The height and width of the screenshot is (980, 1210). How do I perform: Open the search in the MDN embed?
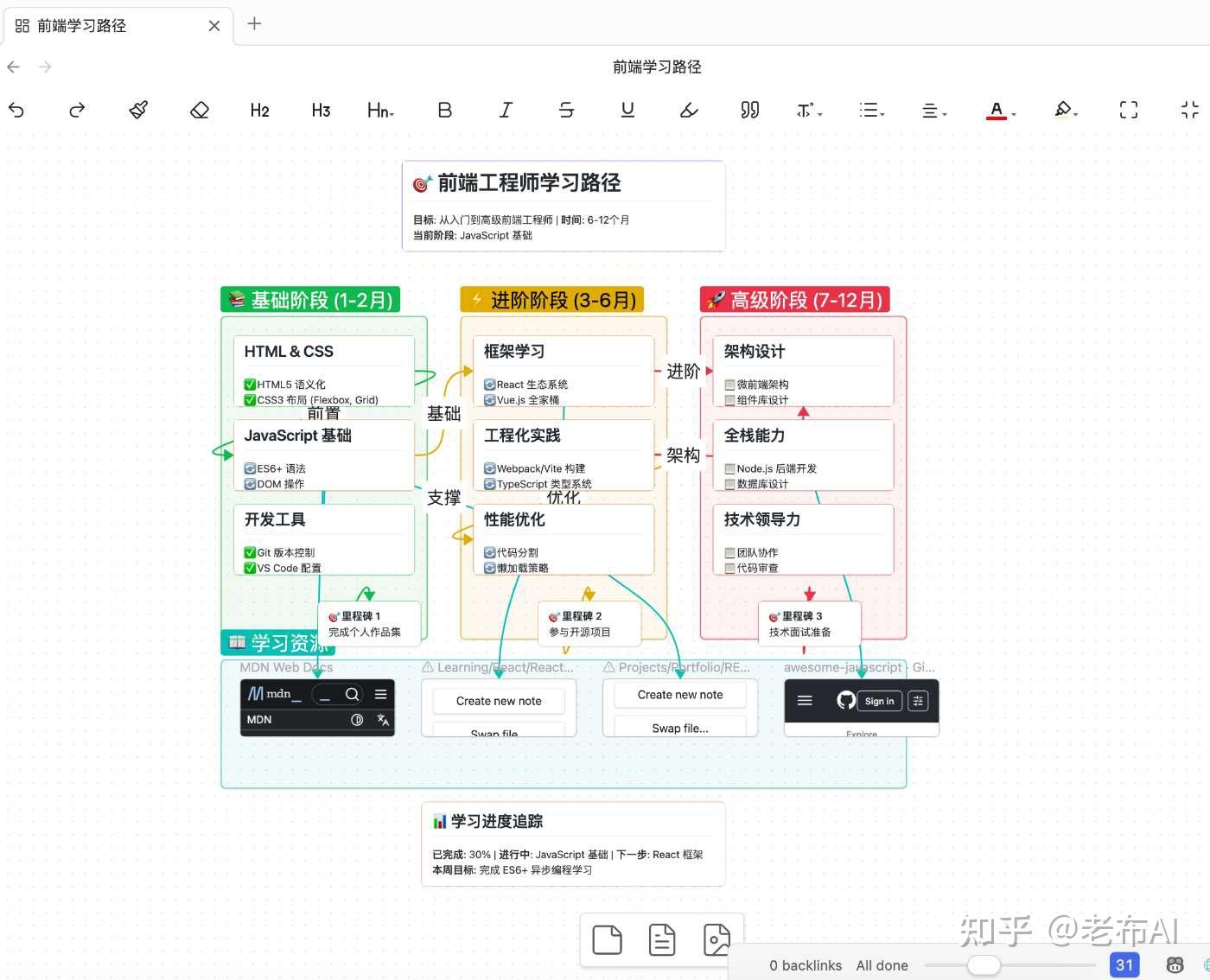click(352, 694)
